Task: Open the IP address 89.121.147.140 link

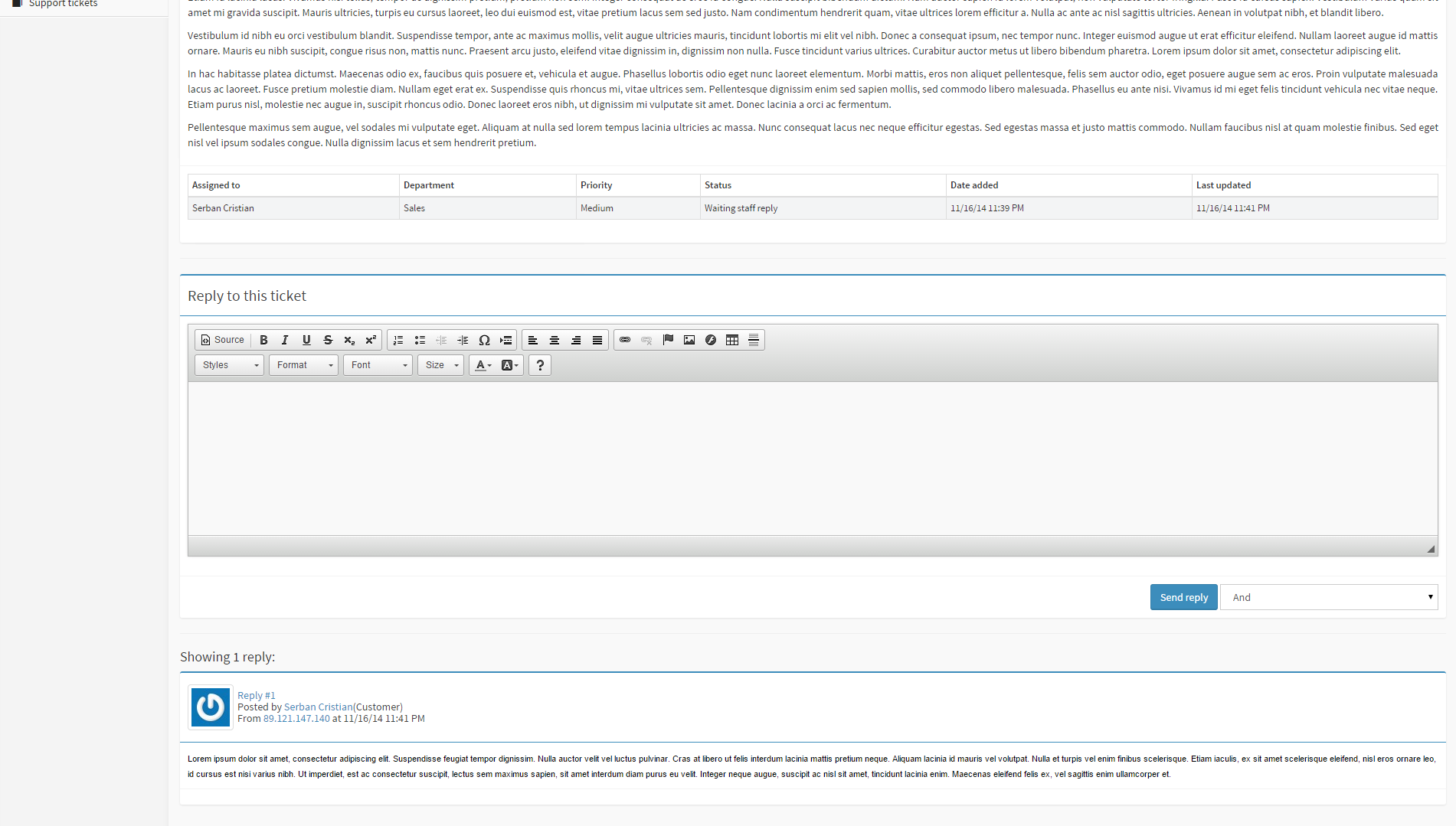Action: tap(296, 719)
